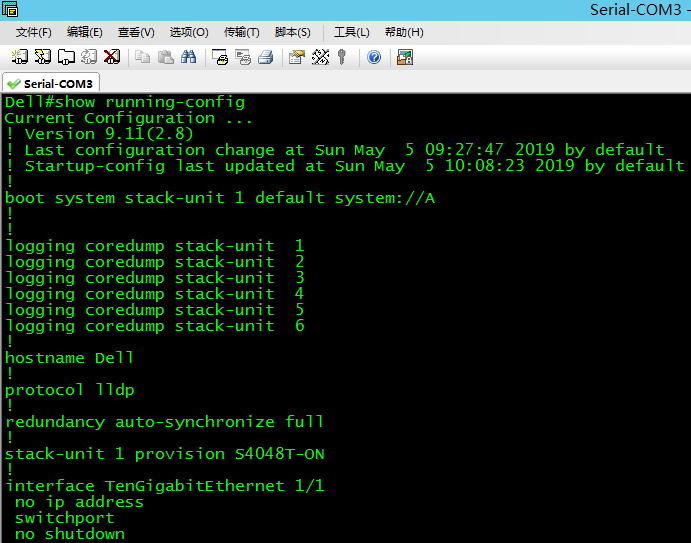This screenshot has height=543, width=691.
Task: Click 'stack-unit 1 provision S4048T-ON' line
Action: (x=165, y=454)
